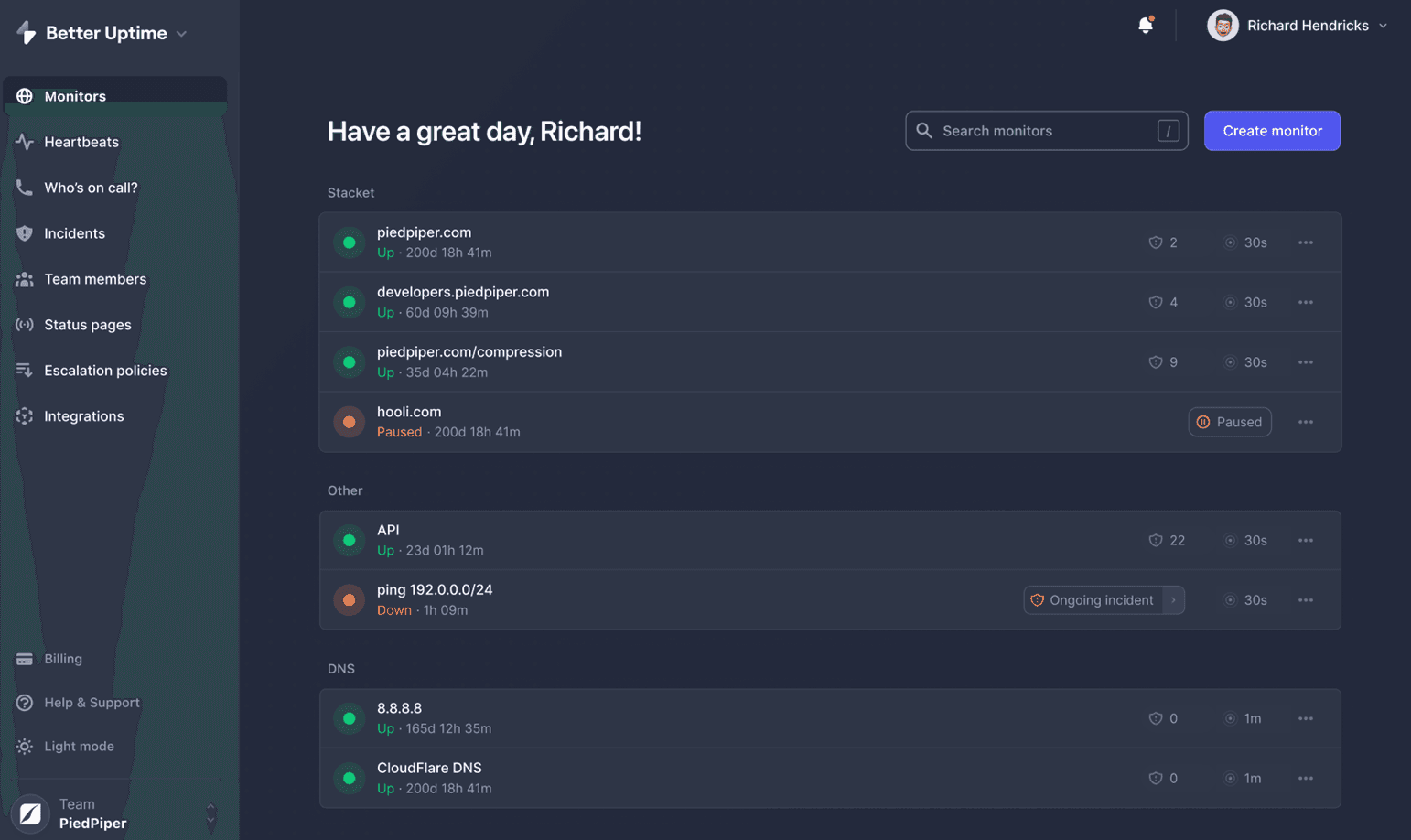This screenshot has height=840, width=1411.
Task: Open Help & Support link
Action: pyautogui.click(x=78, y=703)
